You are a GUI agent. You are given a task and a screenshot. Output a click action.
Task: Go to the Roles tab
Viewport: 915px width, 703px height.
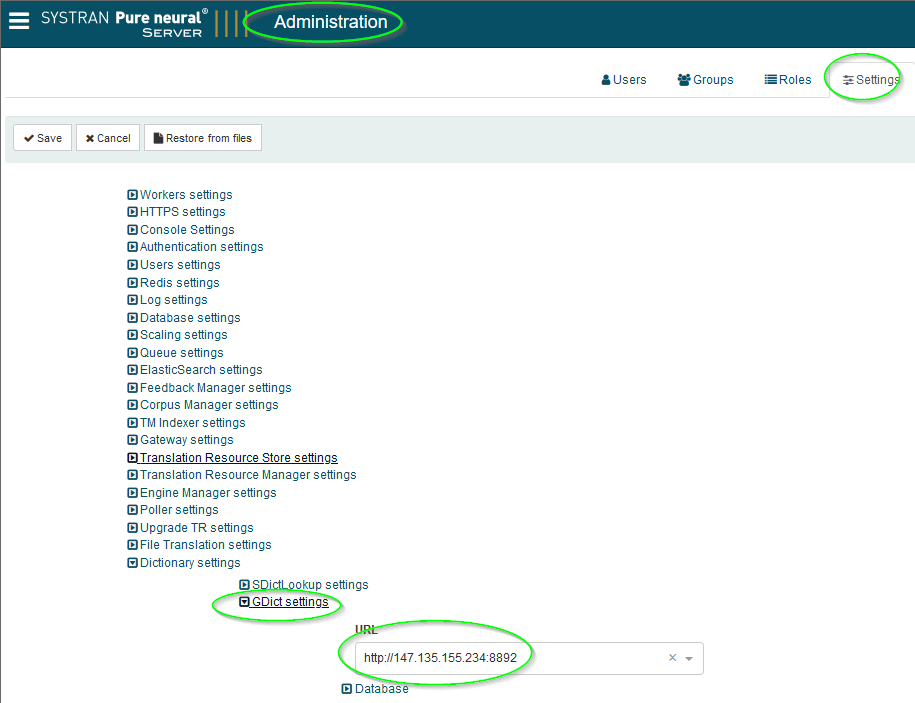pos(788,80)
